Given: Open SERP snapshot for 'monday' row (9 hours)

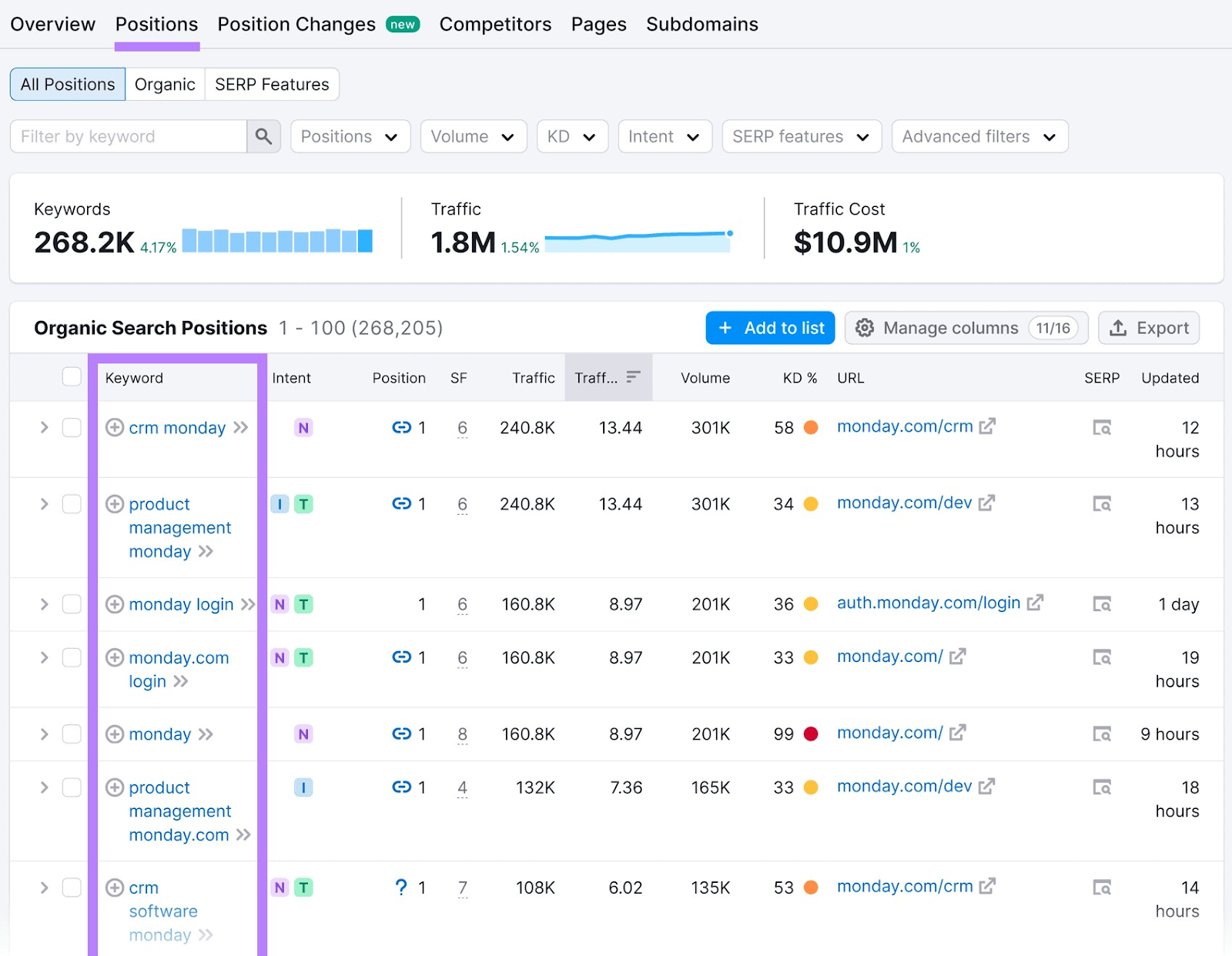Looking at the screenshot, I should pos(1102,734).
